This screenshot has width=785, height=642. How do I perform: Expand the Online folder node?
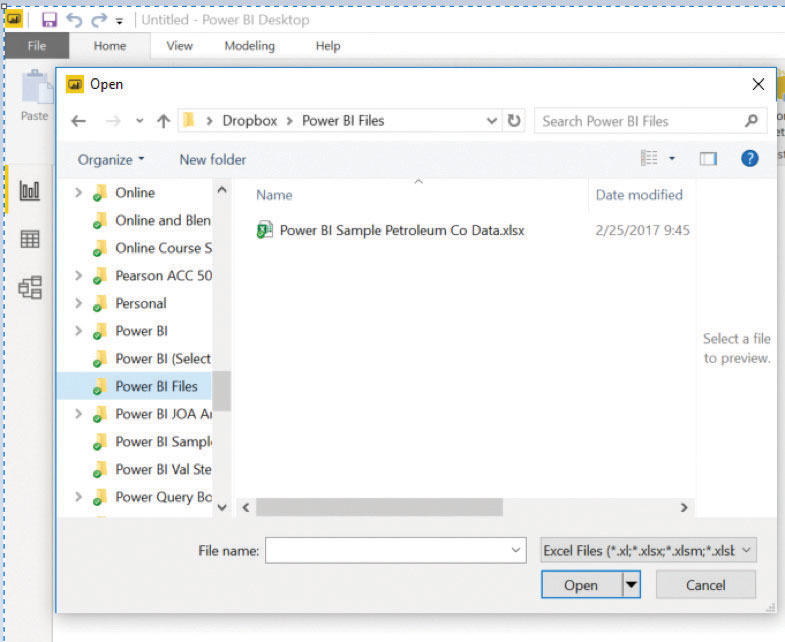pyautogui.click(x=78, y=192)
